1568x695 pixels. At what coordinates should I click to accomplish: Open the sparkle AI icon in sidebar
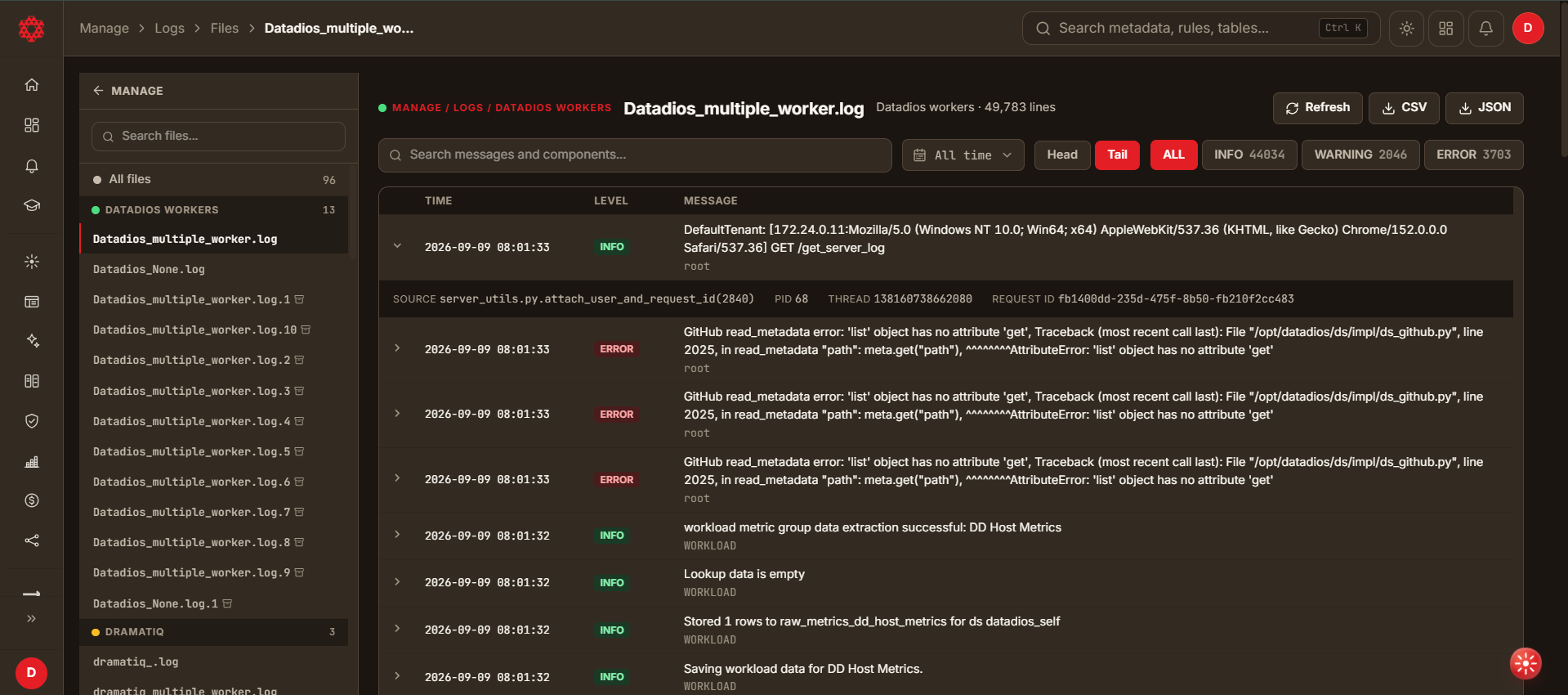pyautogui.click(x=32, y=341)
